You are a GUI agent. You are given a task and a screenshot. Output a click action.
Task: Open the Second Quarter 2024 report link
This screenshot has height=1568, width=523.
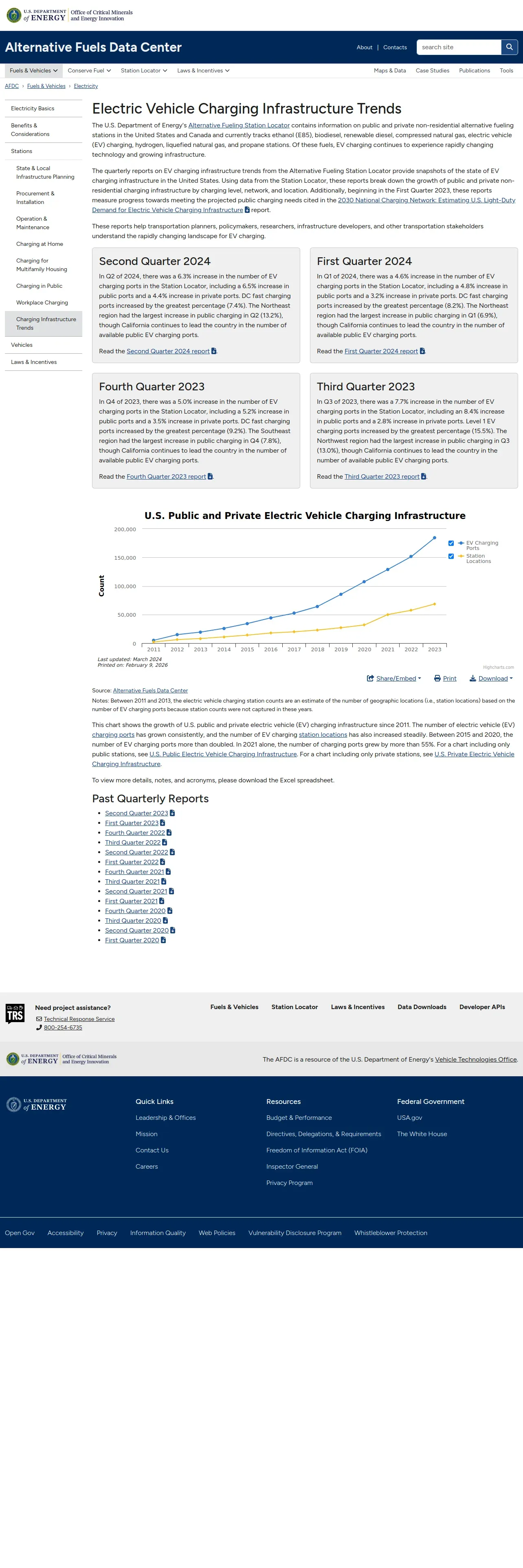(x=168, y=351)
